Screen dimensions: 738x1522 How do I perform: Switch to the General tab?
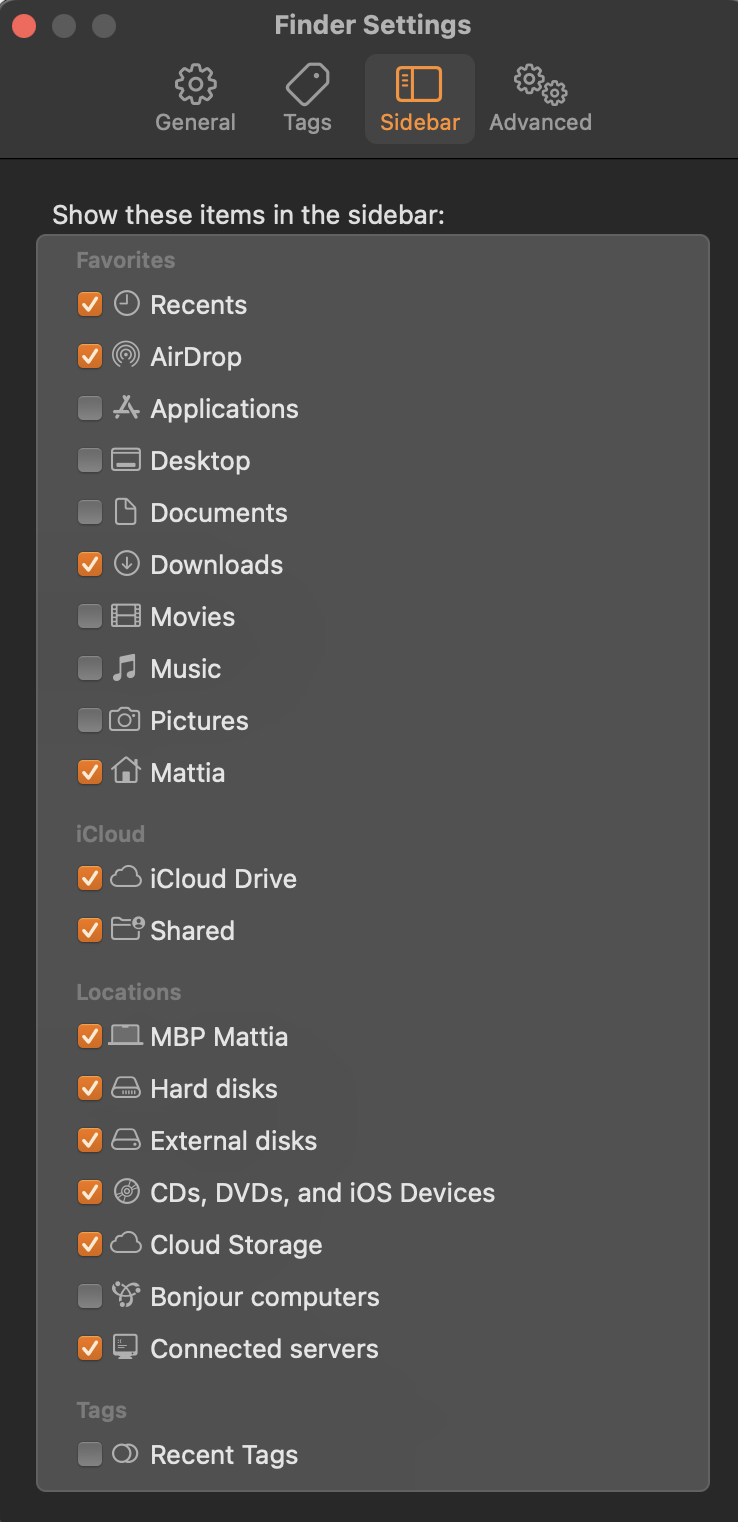pyautogui.click(x=196, y=100)
